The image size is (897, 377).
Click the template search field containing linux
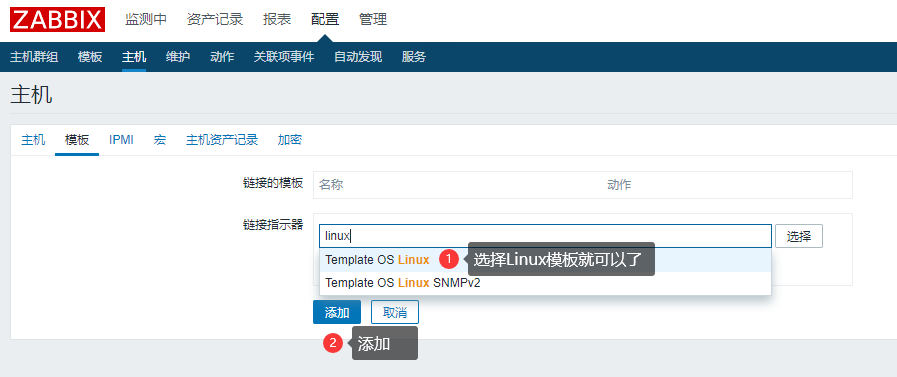click(545, 236)
